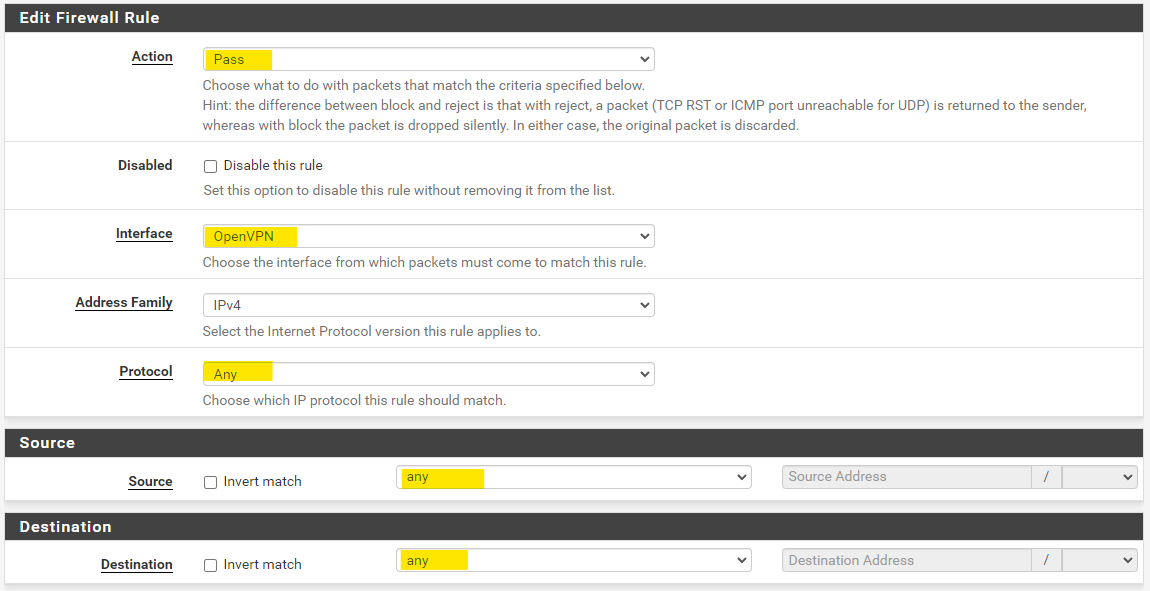Click the underlined Protocol field label

point(146,372)
